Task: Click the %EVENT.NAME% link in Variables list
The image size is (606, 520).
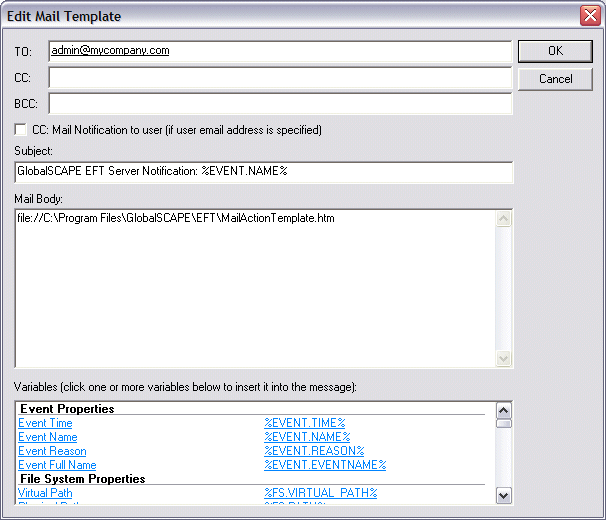Action: tap(307, 437)
